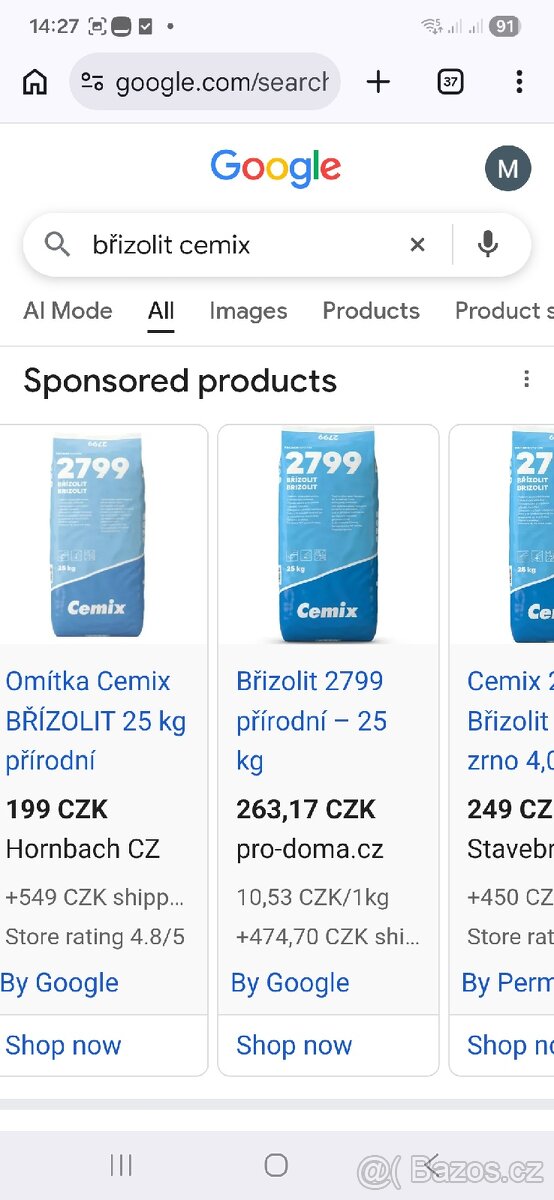Image resolution: width=554 pixels, height=1200 pixels.
Task: Open Sponsored products options menu
Action: [x=526, y=379]
